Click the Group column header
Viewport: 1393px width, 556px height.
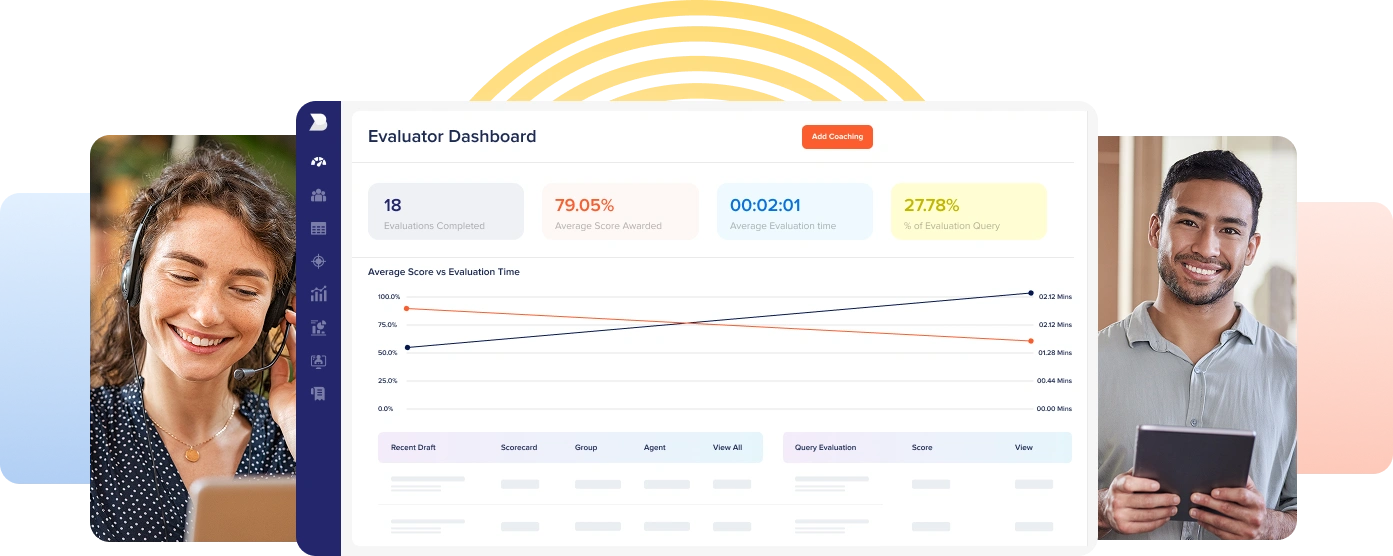coord(586,448)
